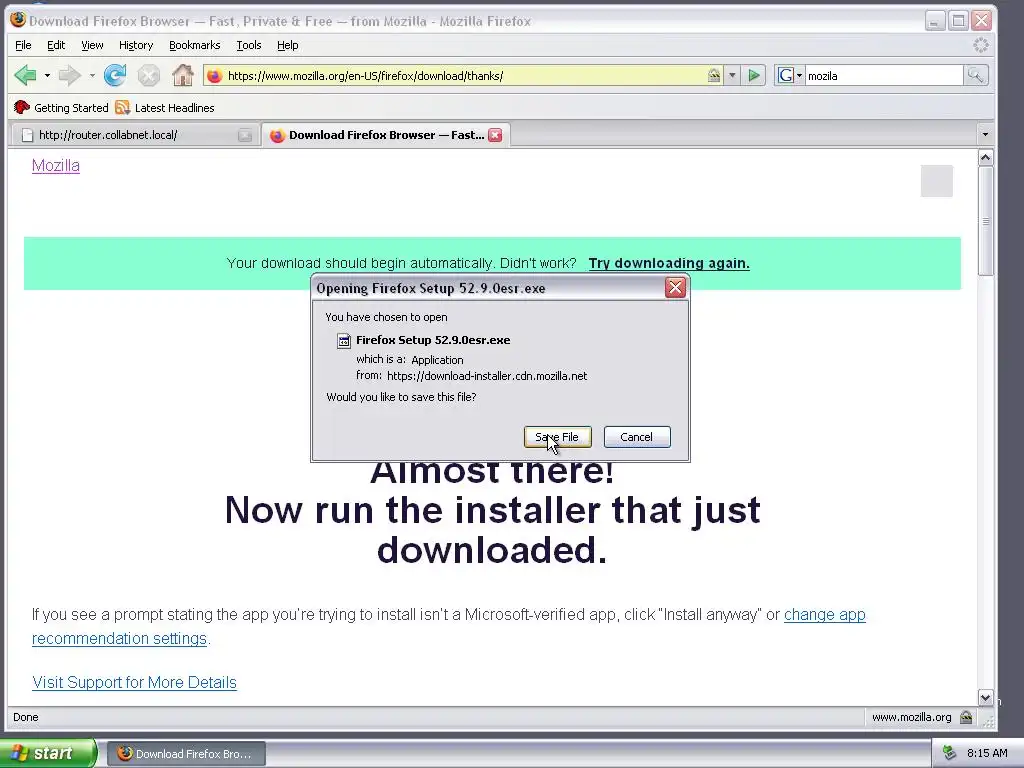Open the Edit menu

tap(56, 45)
